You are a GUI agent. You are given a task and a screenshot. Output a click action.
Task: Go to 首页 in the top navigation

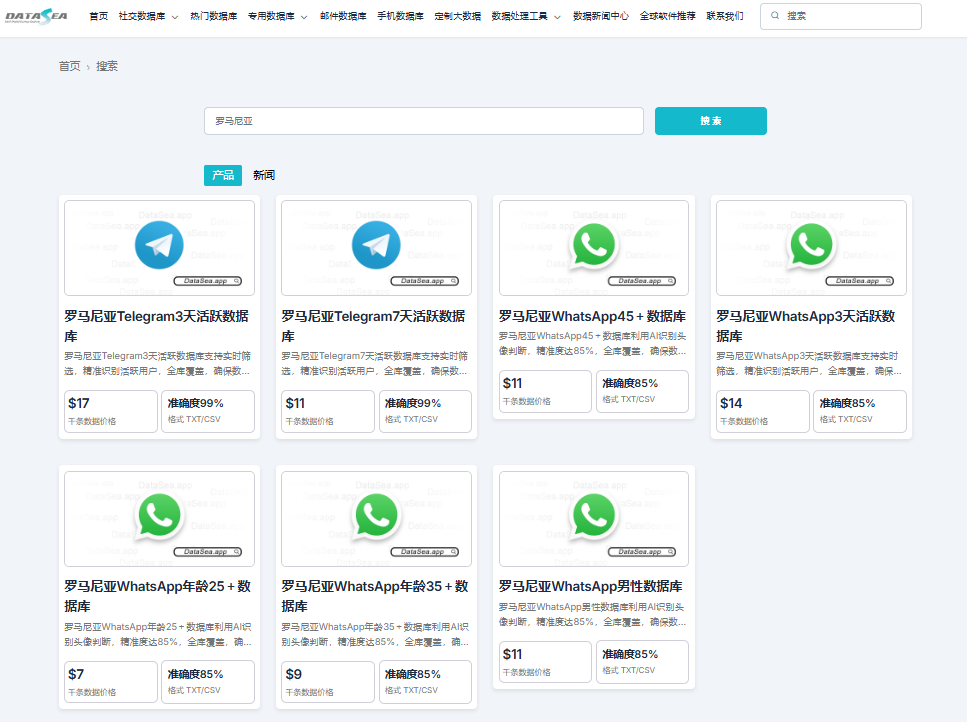(x=99, y=16)
